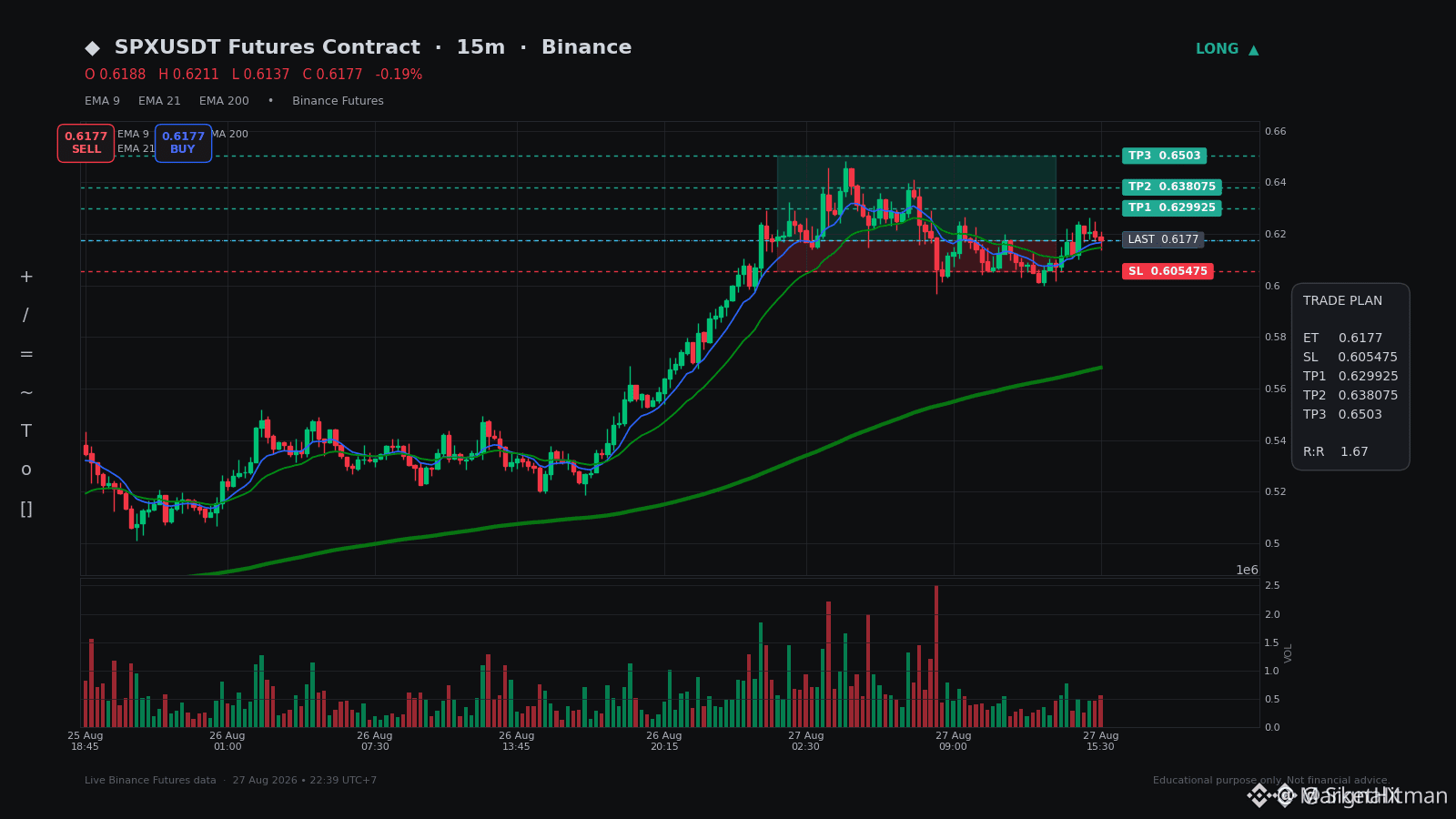Click the 27 Aug 02:30 time axis label

coord(805,741)
